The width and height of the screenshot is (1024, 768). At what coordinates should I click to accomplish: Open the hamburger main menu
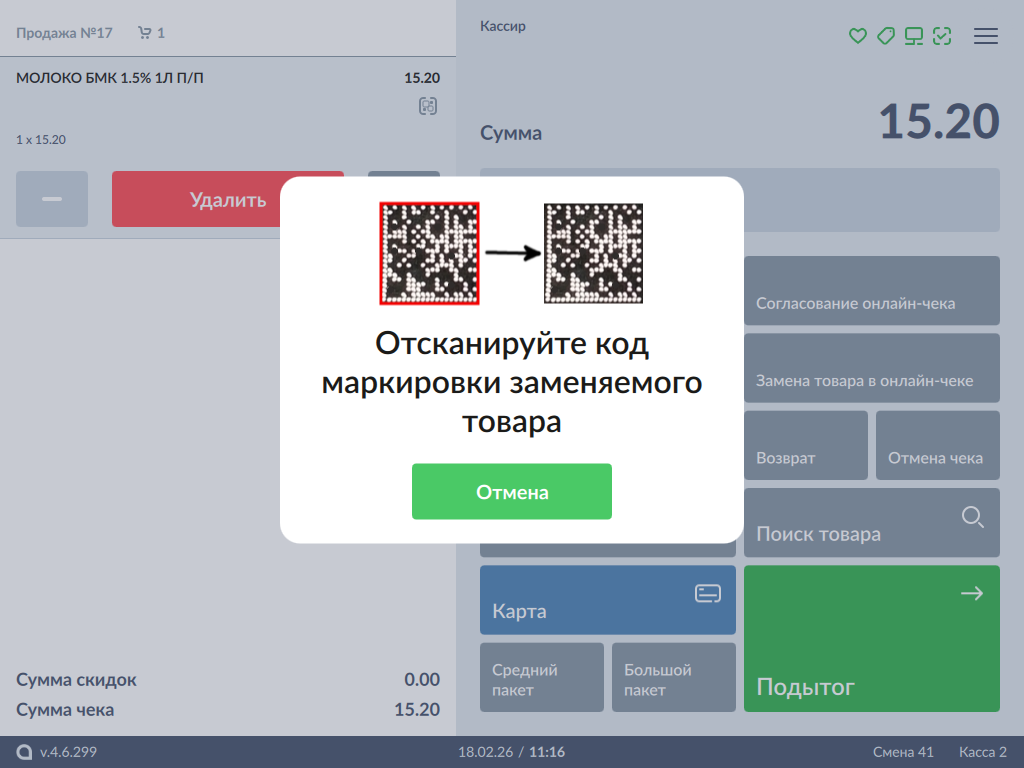(x=986, y=36)
